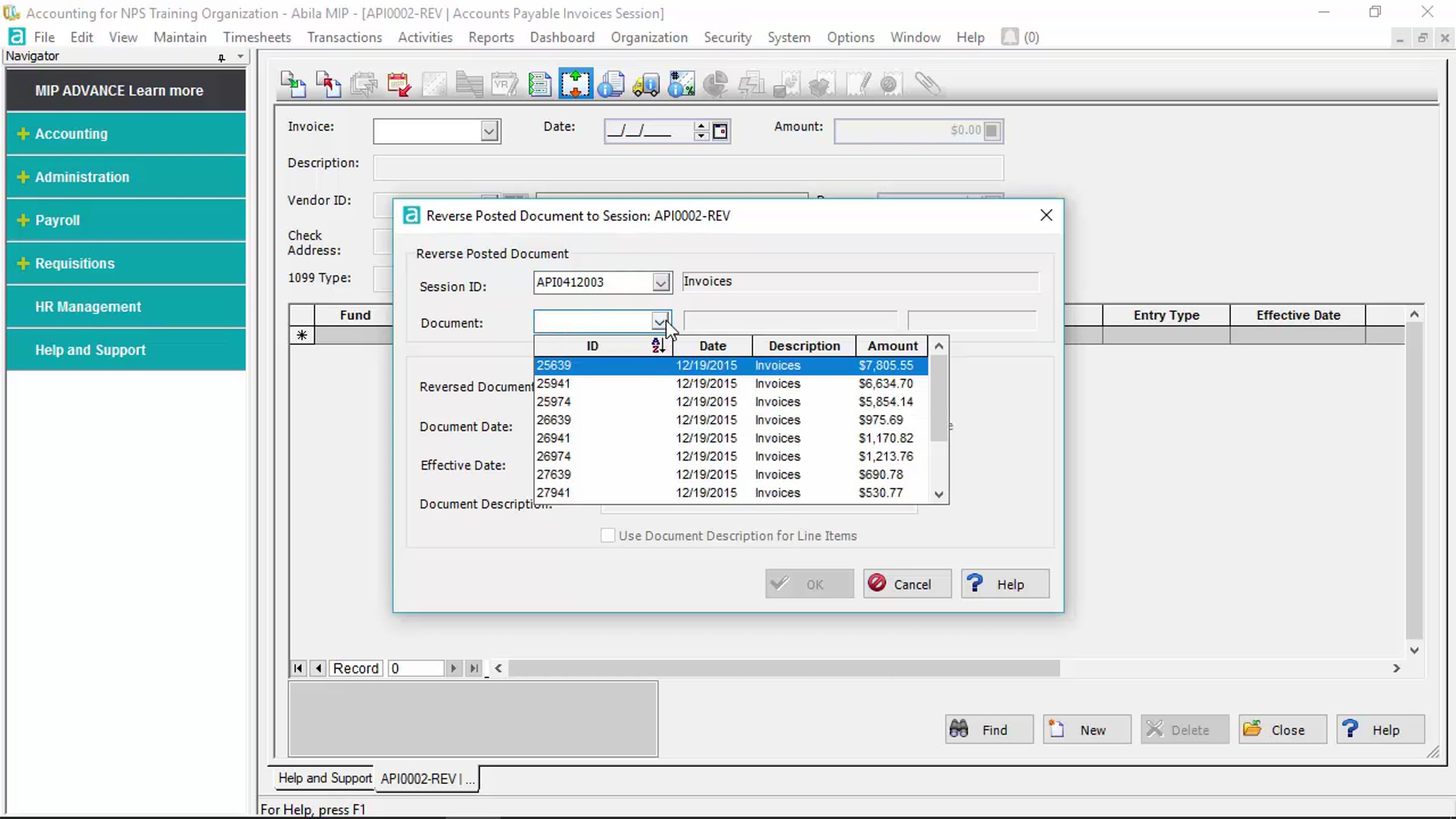The width and height of the screenshot is (1456, 819).
Task: Click the New button
Action: tap(1087, 729)
